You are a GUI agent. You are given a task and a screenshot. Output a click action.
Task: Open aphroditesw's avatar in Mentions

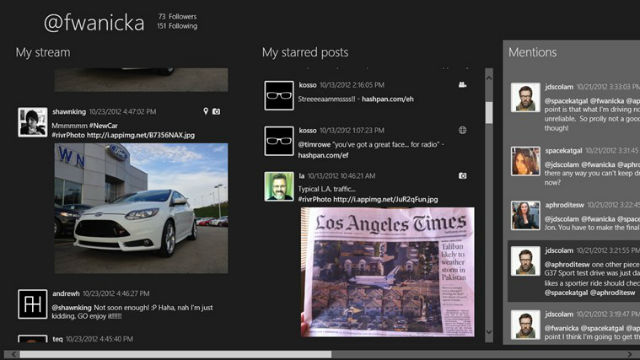click(525, 215)
